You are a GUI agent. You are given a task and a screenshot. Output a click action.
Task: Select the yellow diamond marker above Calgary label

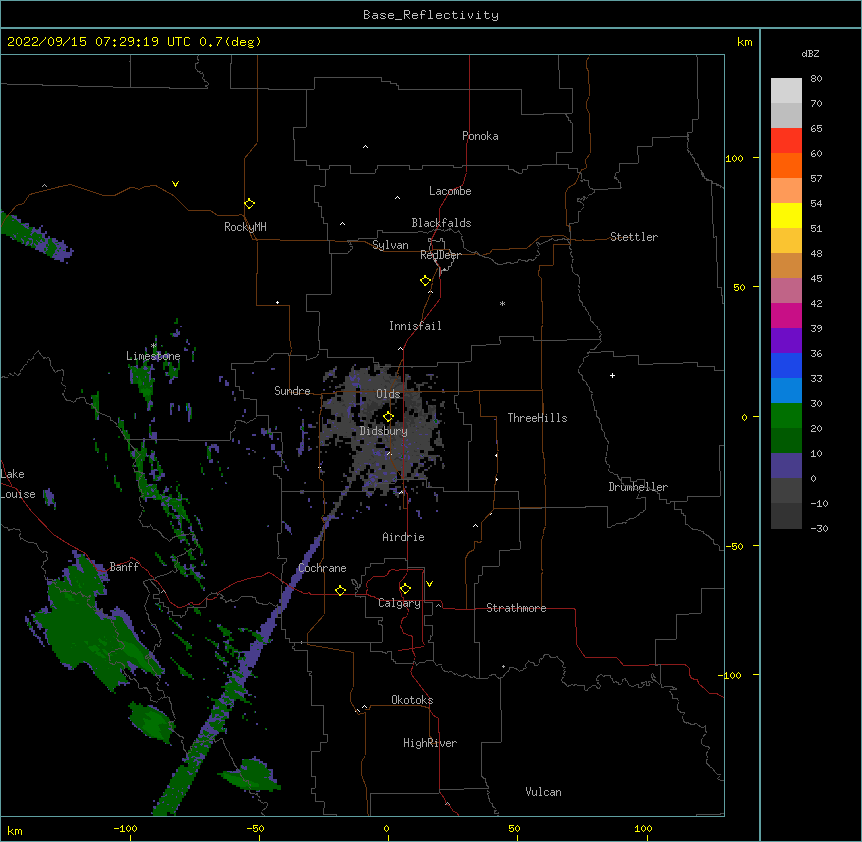[405, 589]
